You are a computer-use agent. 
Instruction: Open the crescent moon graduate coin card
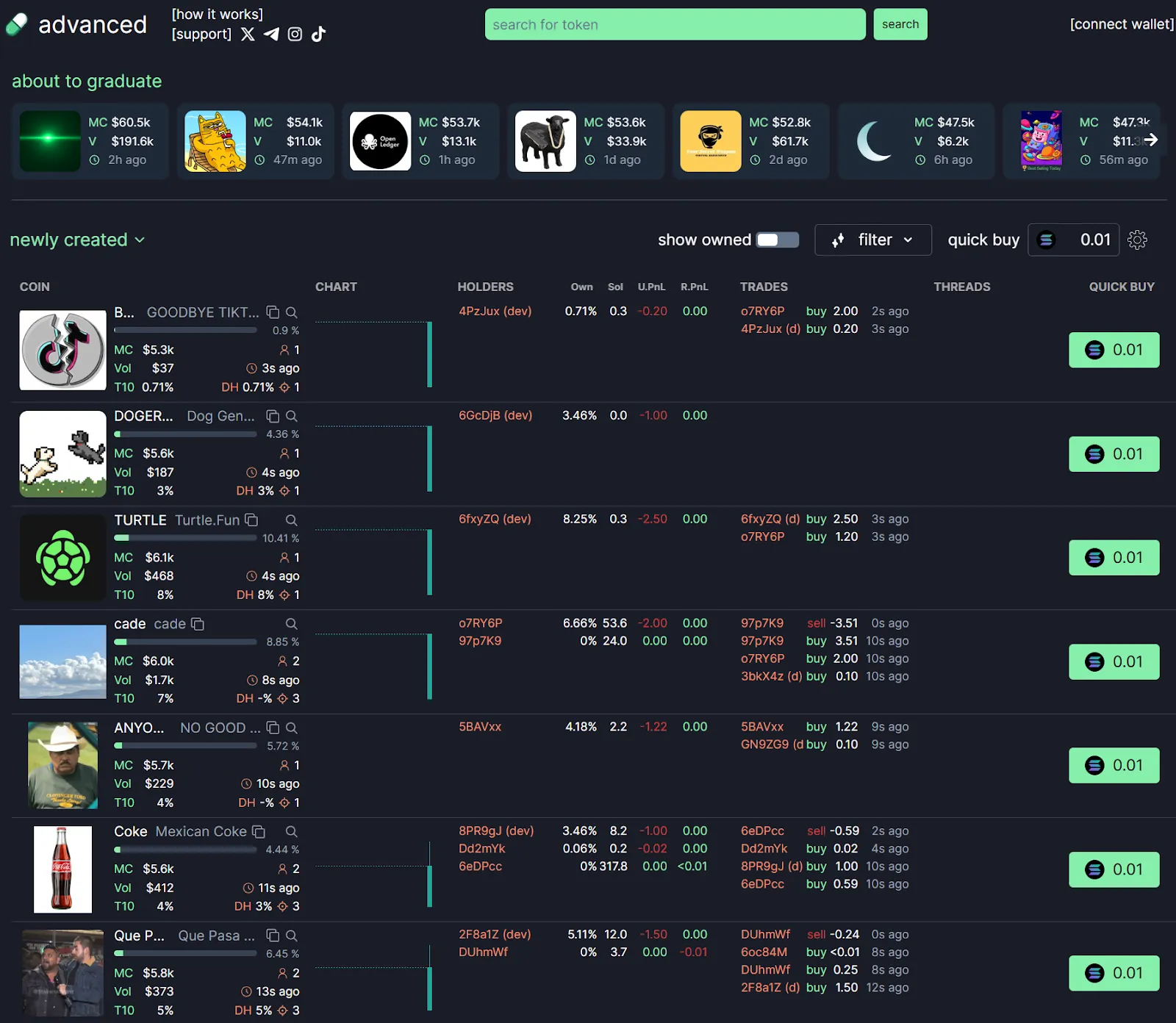pos(916,141)
